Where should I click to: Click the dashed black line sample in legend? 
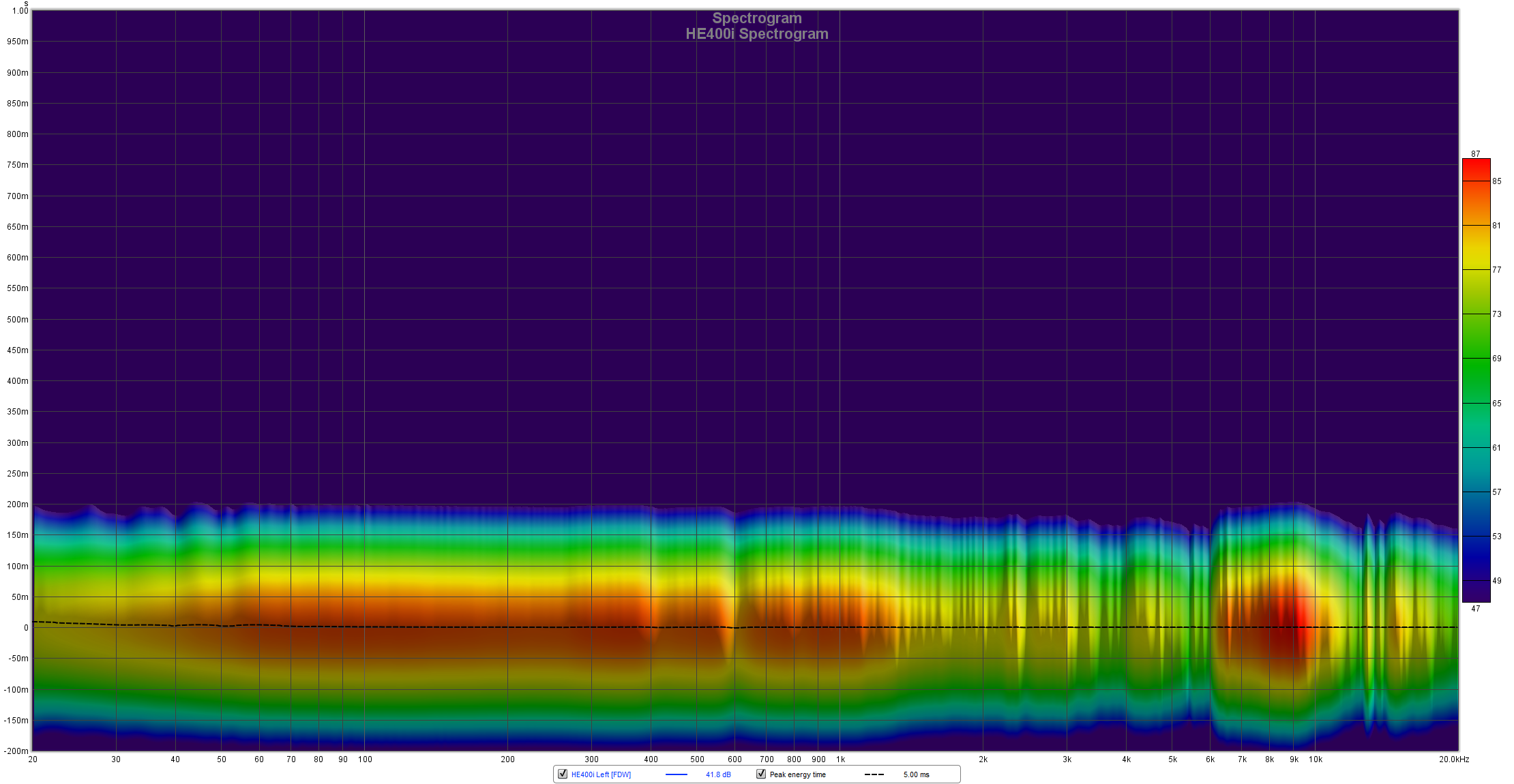pos(874,774)
